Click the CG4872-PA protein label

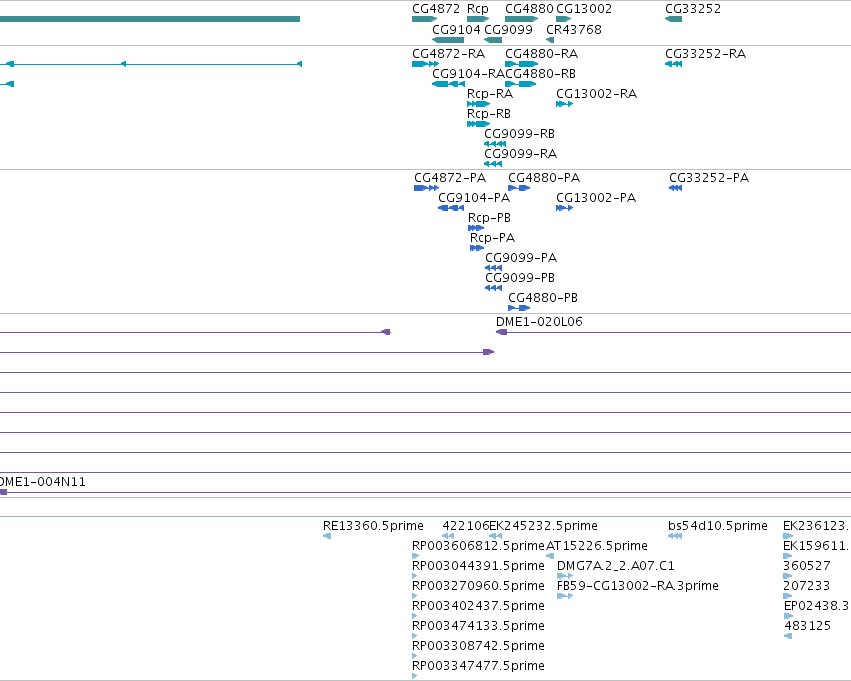coord(450,178)
